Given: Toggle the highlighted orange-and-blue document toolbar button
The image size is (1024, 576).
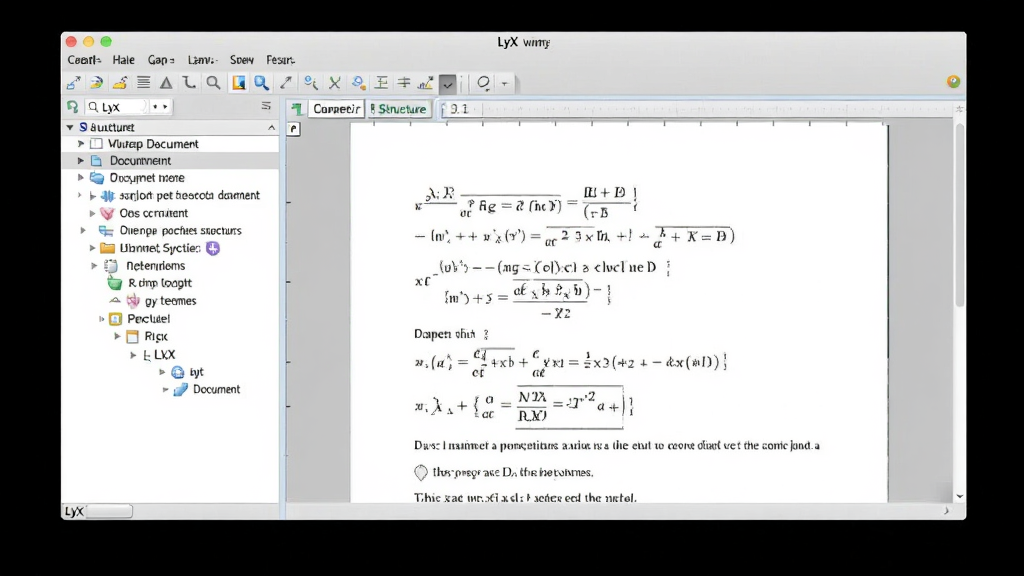Looking at the screenshot, I should click(x=238, y=83).
